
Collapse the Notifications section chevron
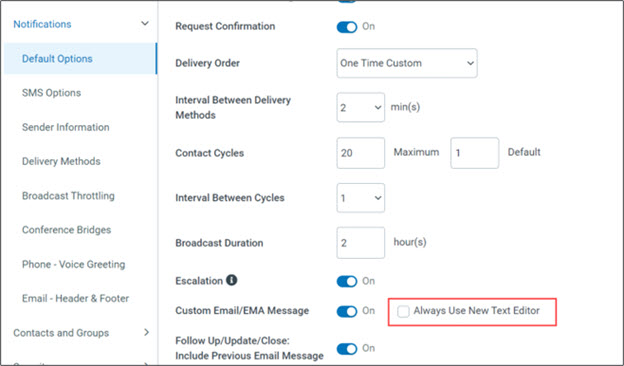(145, 23)
